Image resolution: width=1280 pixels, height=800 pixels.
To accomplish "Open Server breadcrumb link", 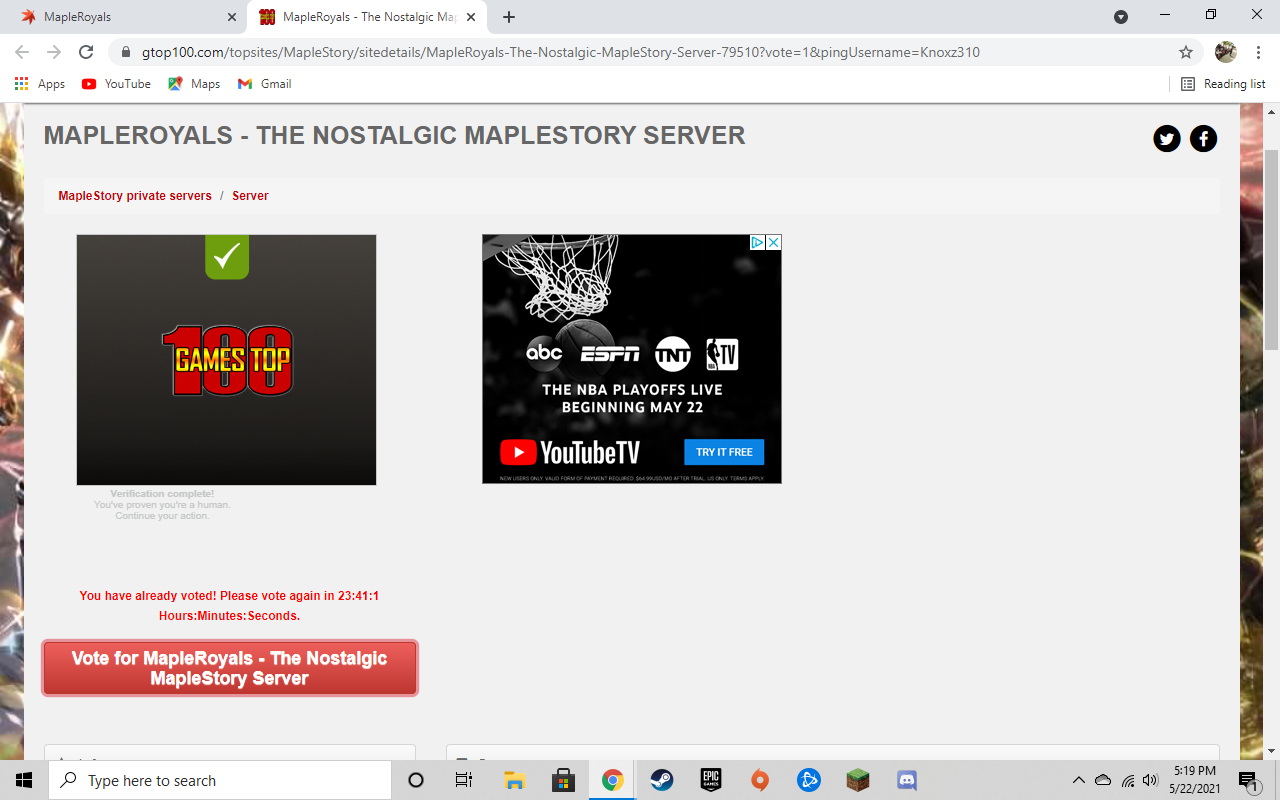I will (250, 196).
